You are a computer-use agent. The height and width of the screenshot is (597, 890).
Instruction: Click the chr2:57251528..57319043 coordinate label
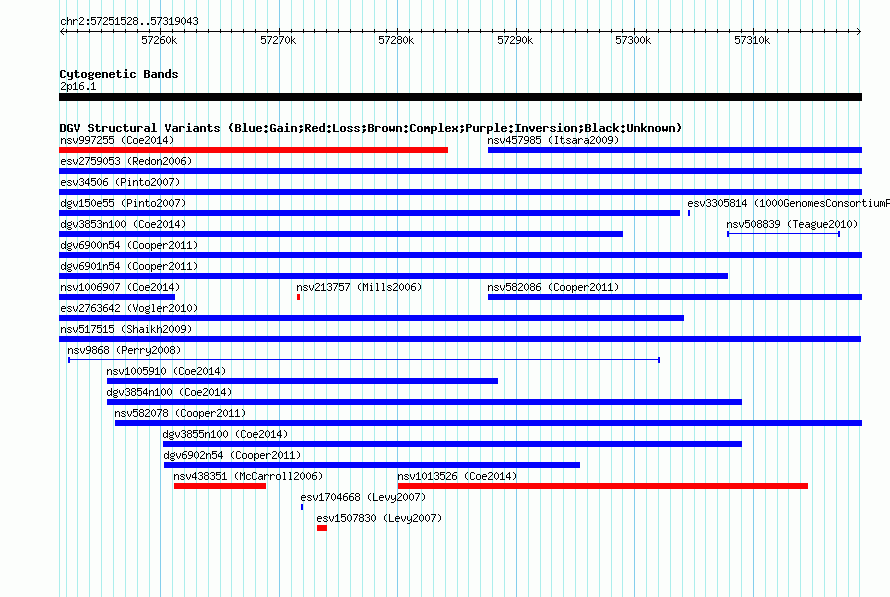coord(129,21)
